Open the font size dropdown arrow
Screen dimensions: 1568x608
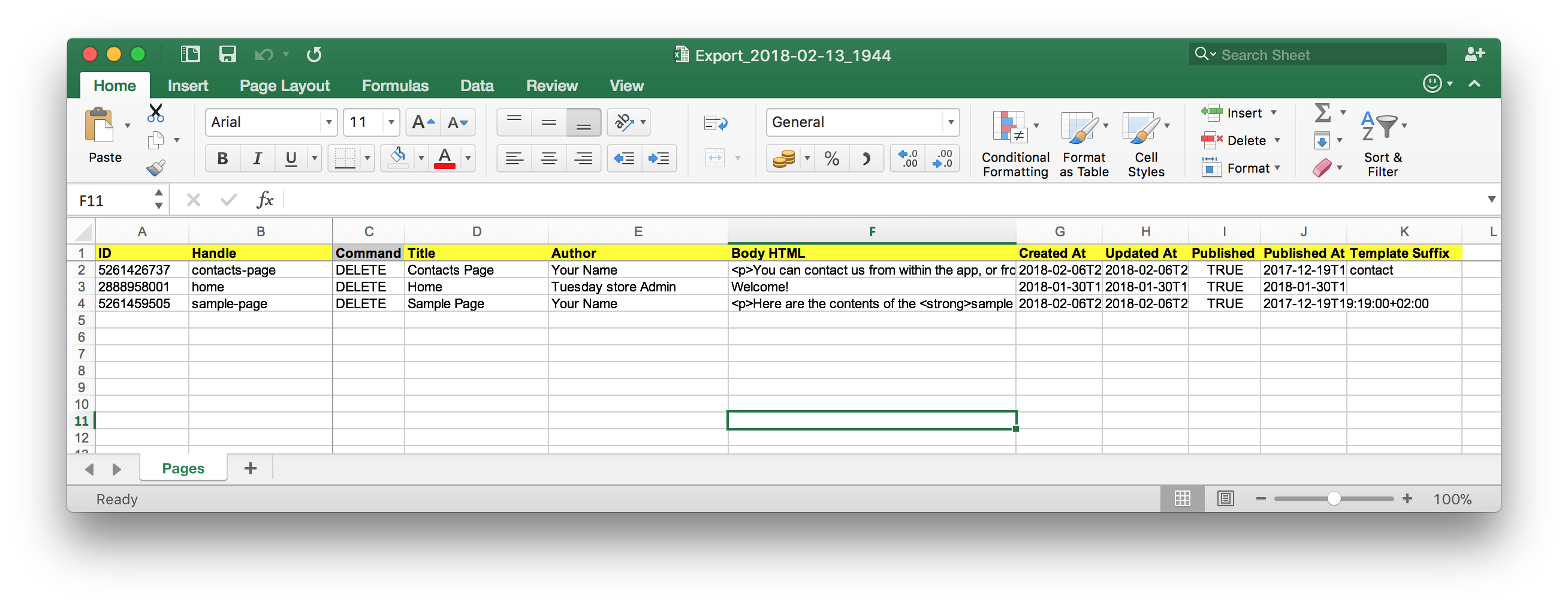click(391, 123)
